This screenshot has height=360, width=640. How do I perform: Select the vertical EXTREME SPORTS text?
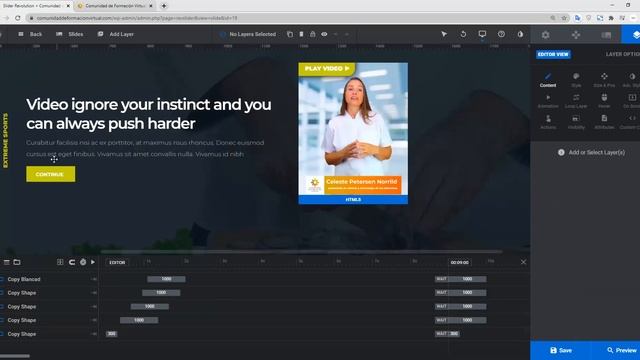(x=5, y=140)
